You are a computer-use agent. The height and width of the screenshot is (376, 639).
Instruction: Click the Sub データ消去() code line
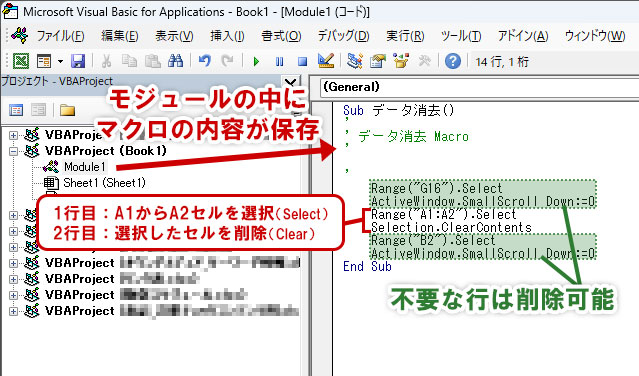398,110
